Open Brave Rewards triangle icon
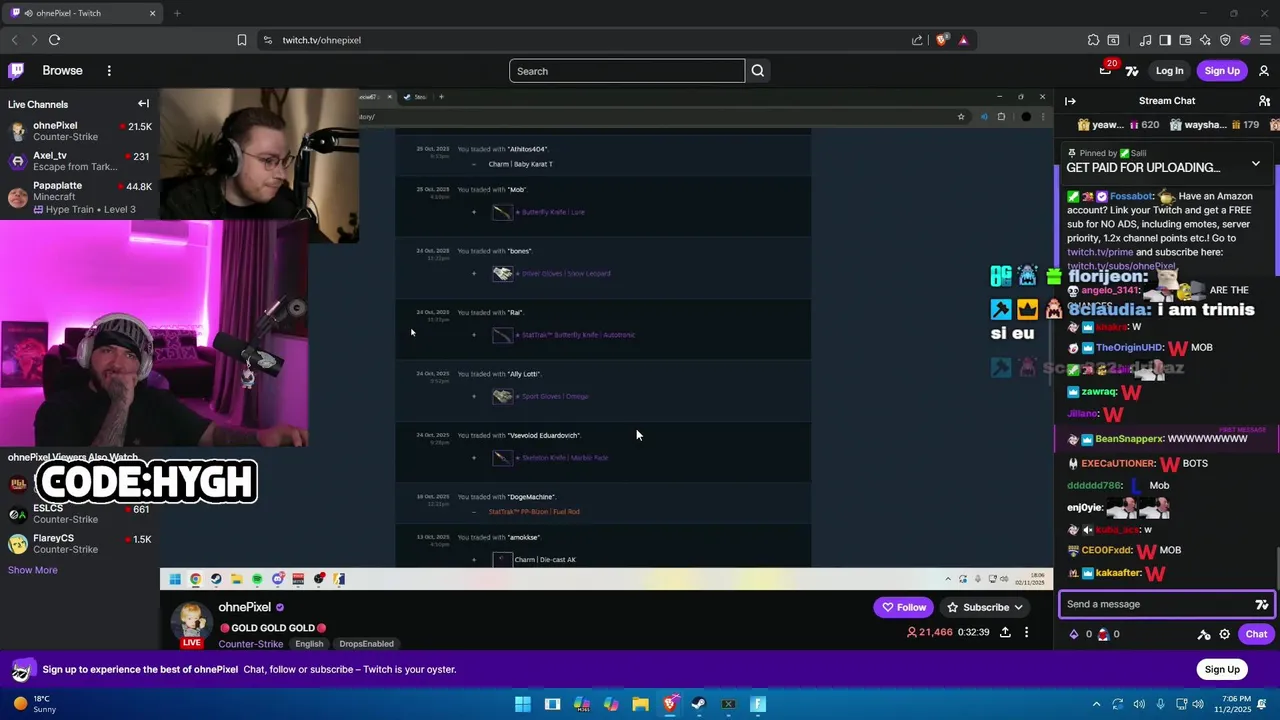Image resolution: width=1280 pixels, height=720 pixels. pos(963,40)
